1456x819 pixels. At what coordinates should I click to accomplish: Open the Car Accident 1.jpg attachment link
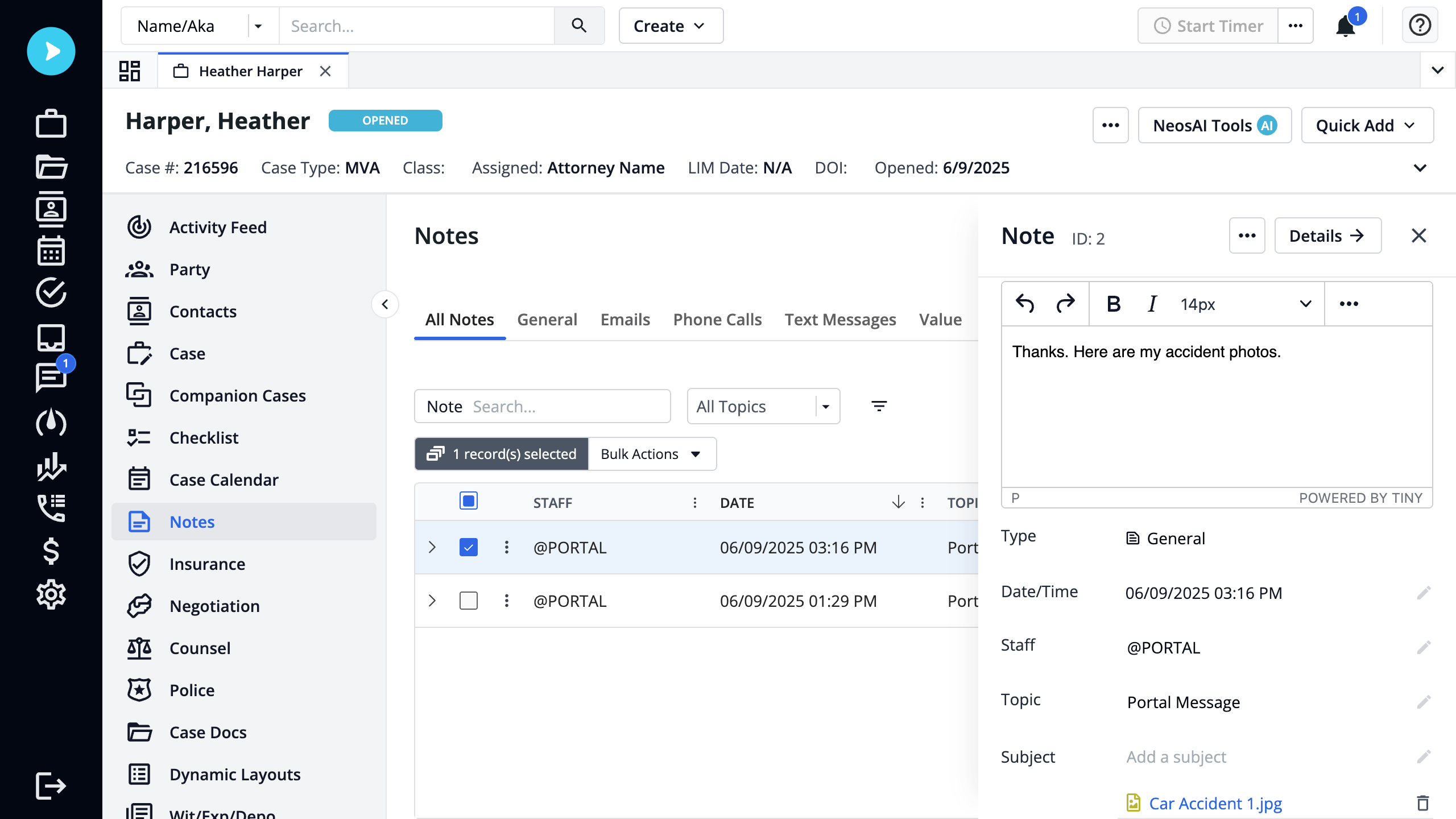click(x=1215, y=803)
